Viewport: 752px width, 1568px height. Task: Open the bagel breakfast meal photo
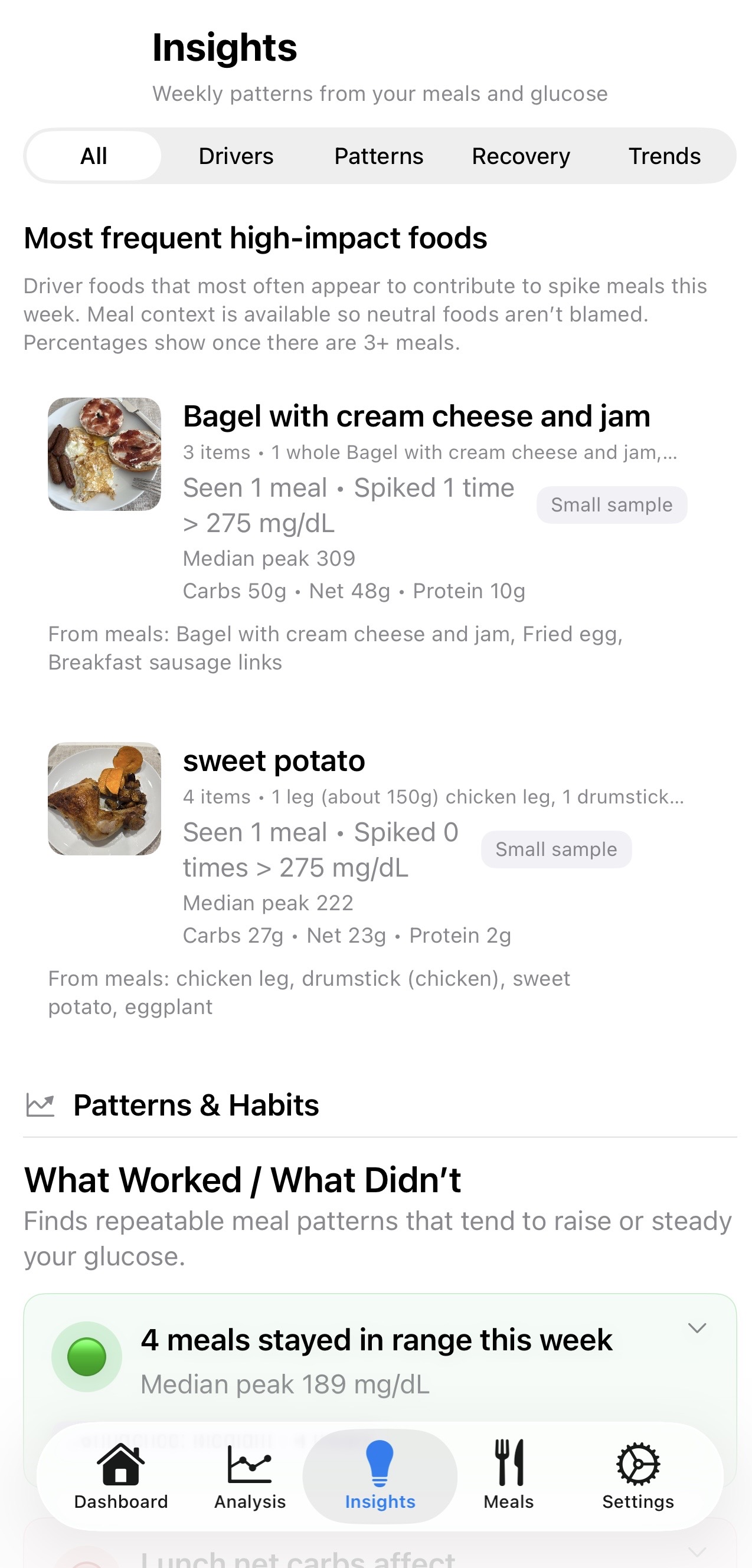[104, 454]
